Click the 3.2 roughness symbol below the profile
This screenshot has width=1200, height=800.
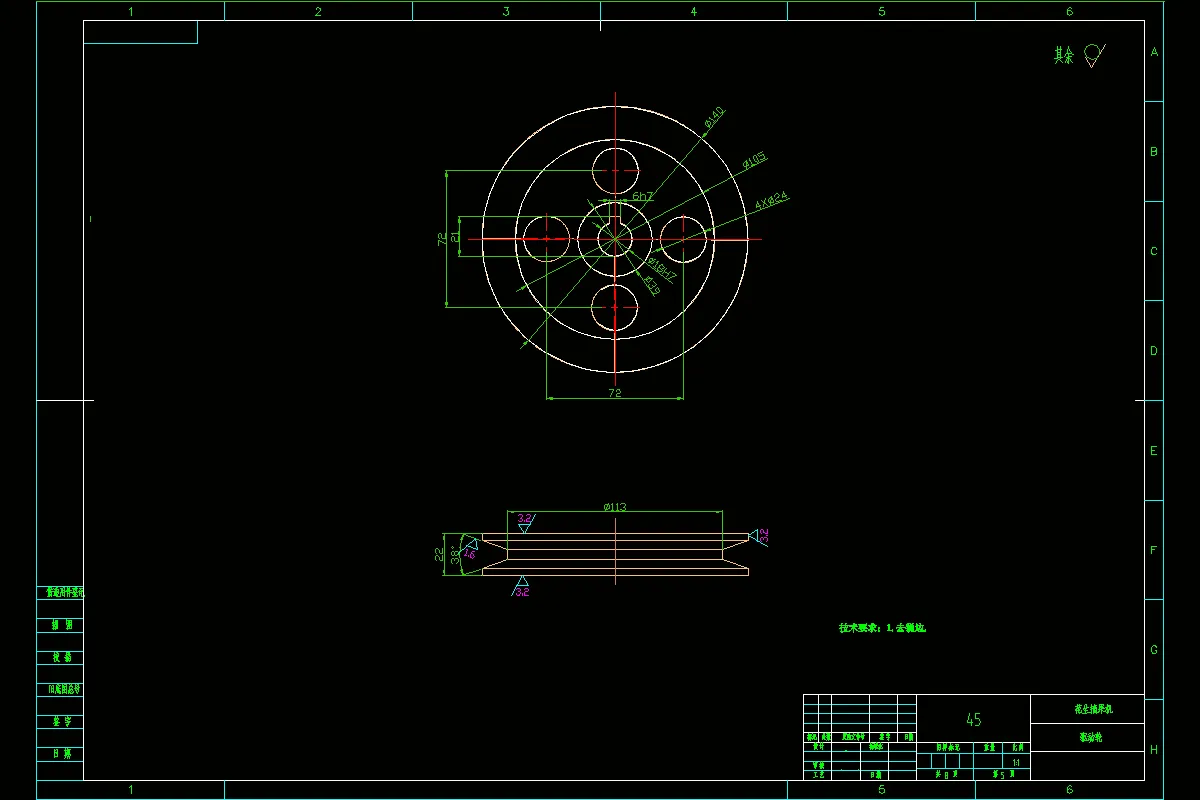[521, 588]
